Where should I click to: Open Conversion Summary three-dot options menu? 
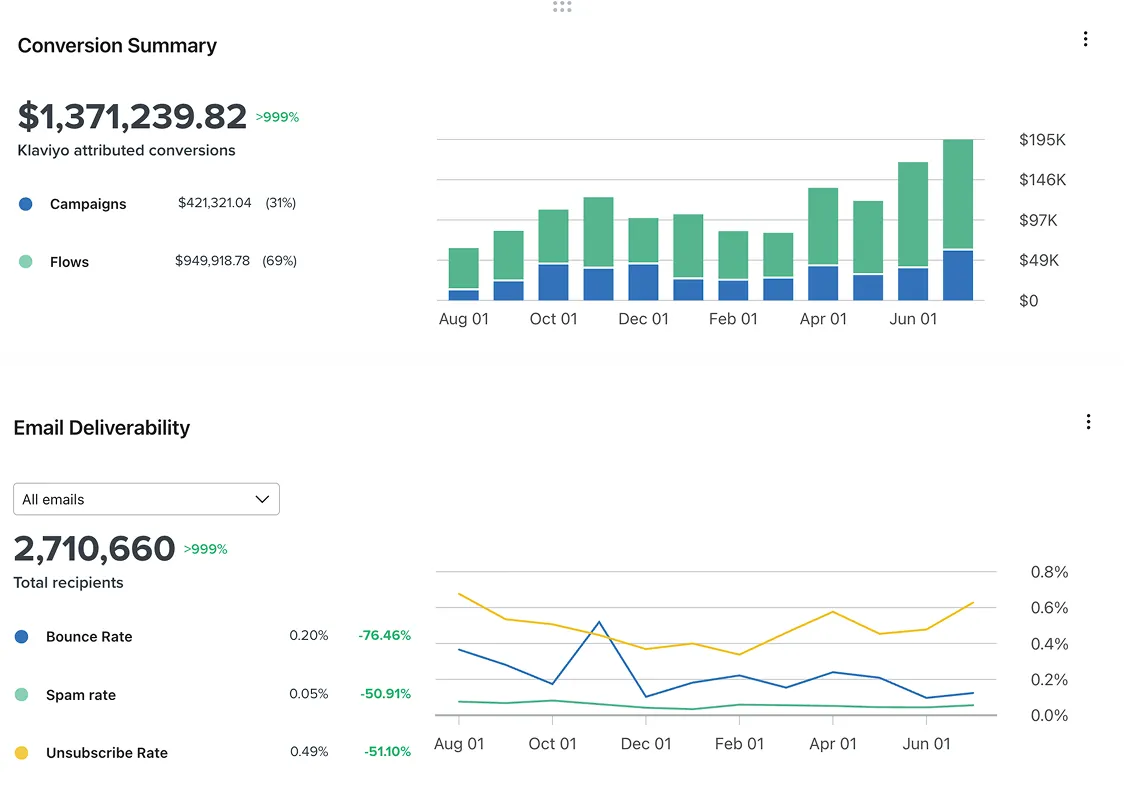coord(1085,39)
